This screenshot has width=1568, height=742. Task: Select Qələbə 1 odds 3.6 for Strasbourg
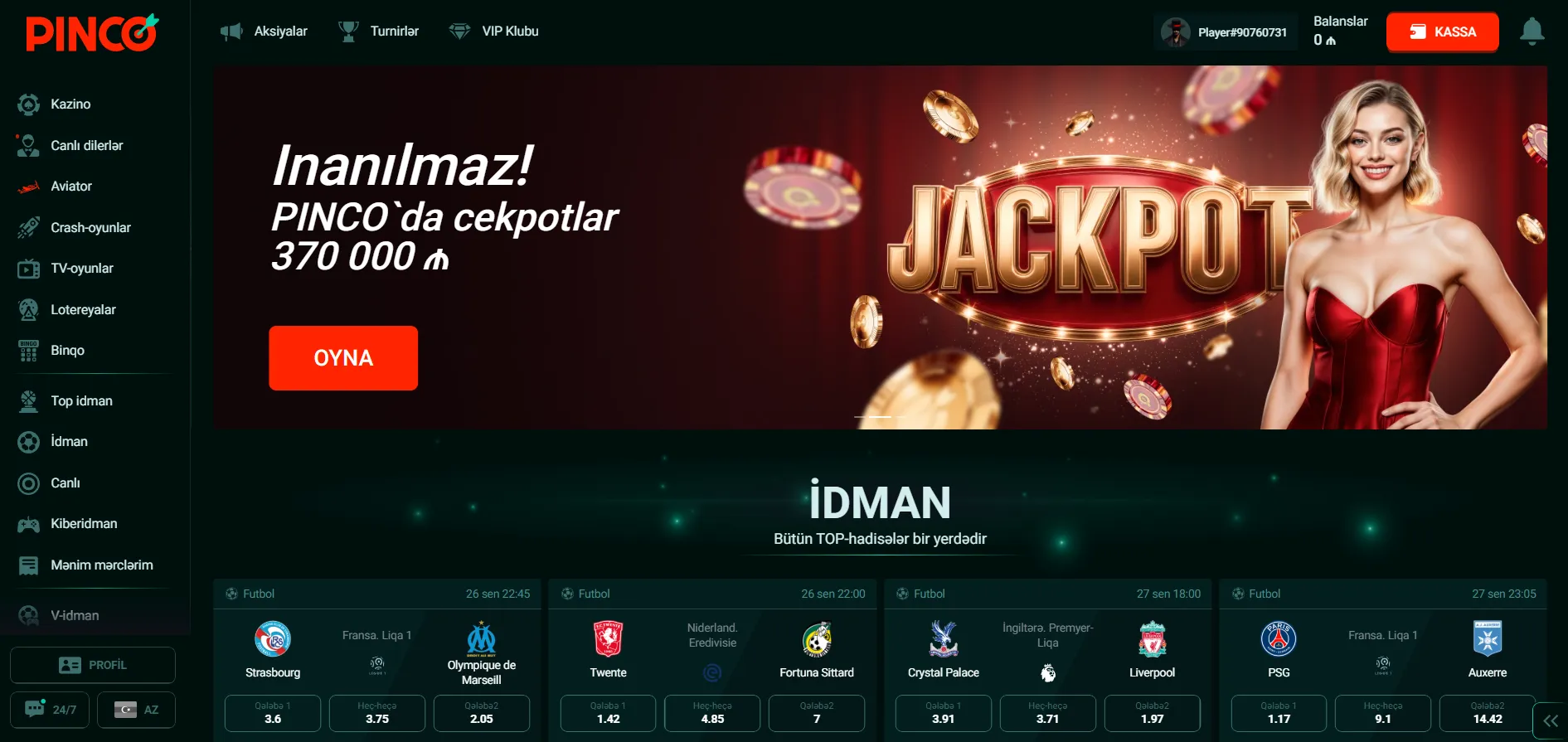(273, 713)
